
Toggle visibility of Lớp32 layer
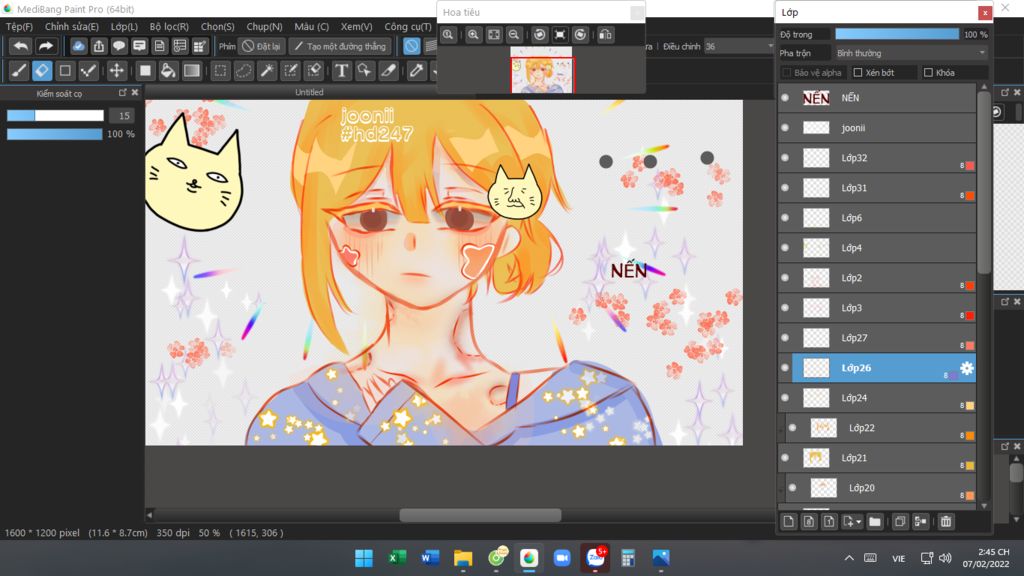pos(785,158)
